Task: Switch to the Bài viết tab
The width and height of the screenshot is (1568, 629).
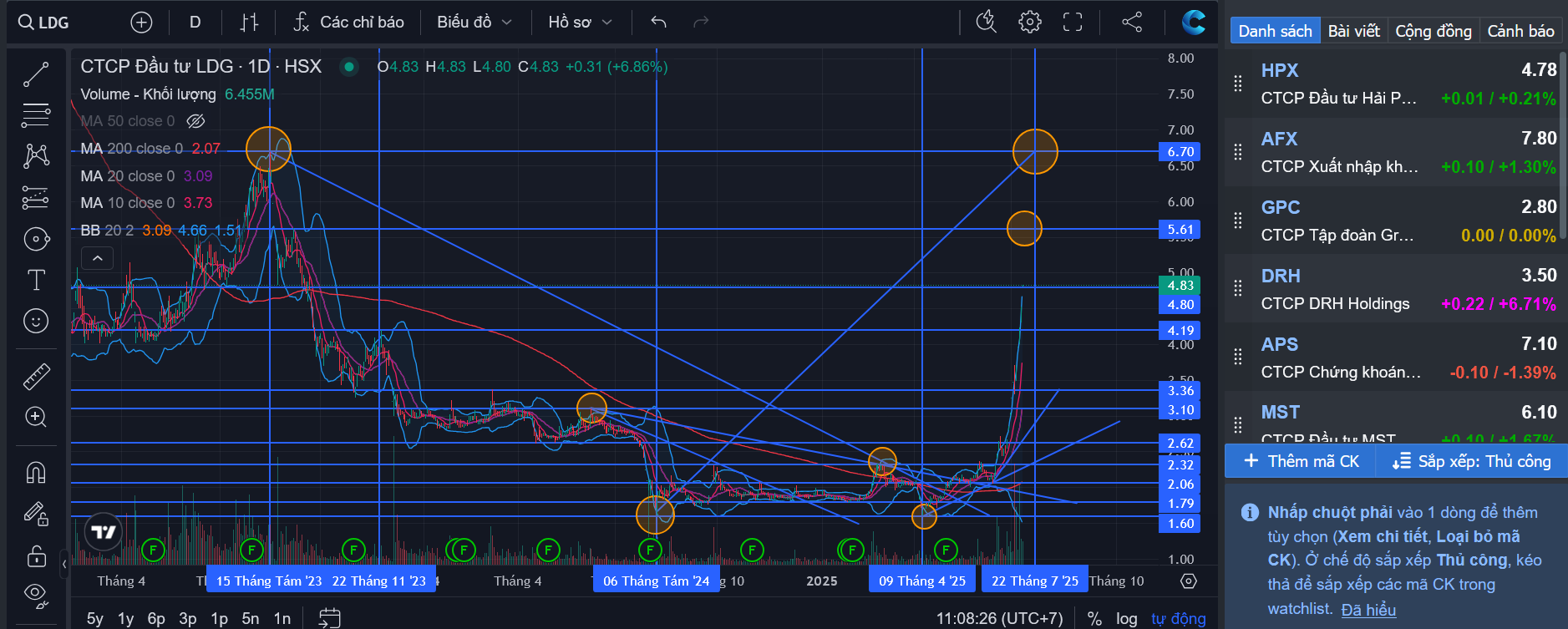Action: [x=1353, y=31]
